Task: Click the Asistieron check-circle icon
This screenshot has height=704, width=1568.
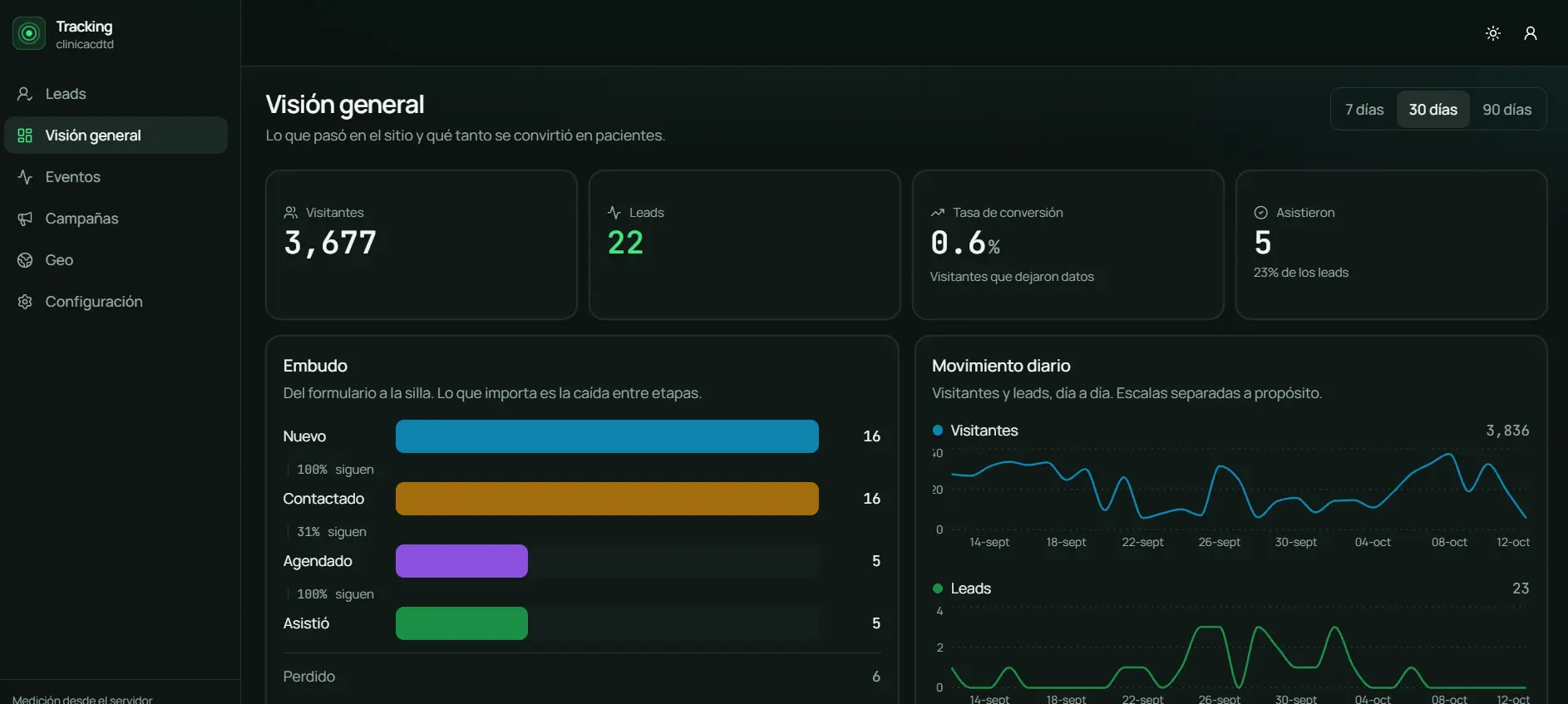Action: [1261, 213]
